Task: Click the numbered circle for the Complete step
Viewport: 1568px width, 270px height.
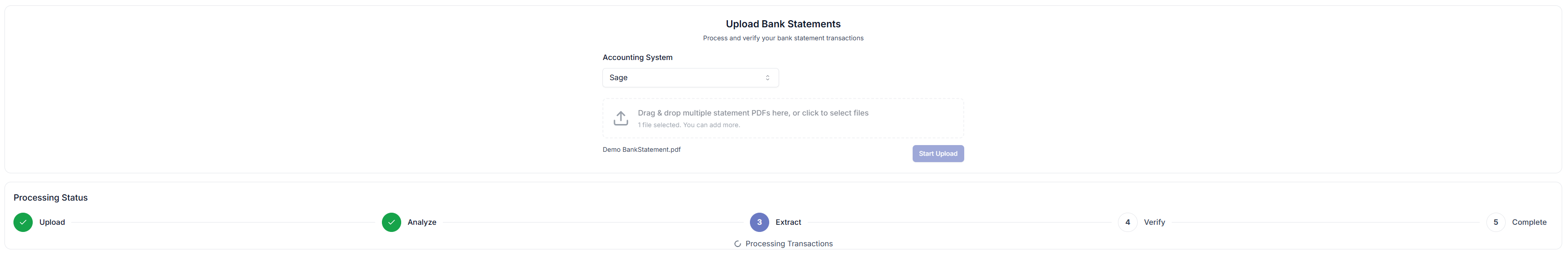Action: (1495, 222)
